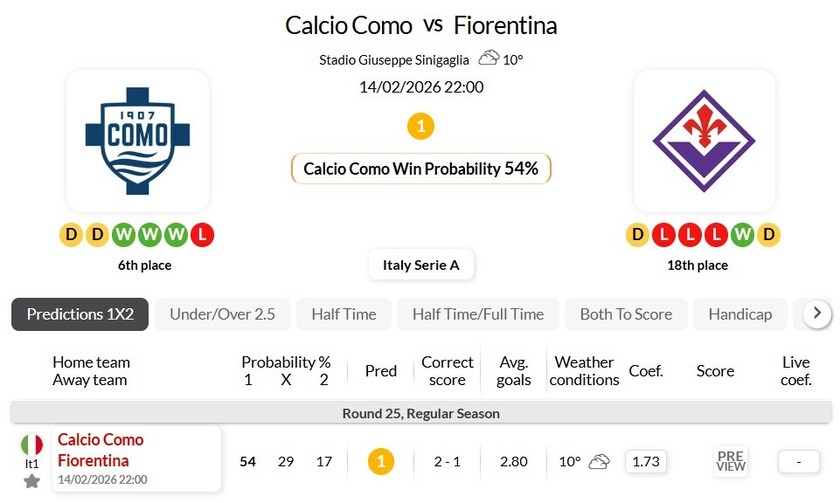This screenshot has width=840, height=503.
Task: Click the Fiorentina club crest
Action: [703, 140]
